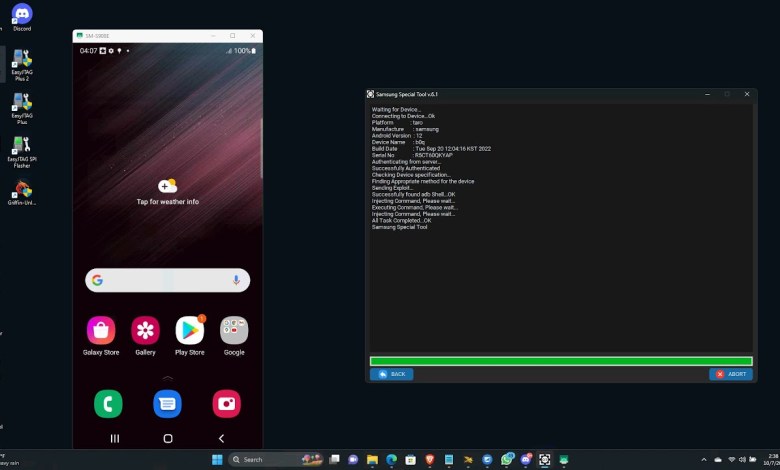Viewport: 780px width, 470px height.
Task: Click the ABORT button
Action: [x=731, y=374]
